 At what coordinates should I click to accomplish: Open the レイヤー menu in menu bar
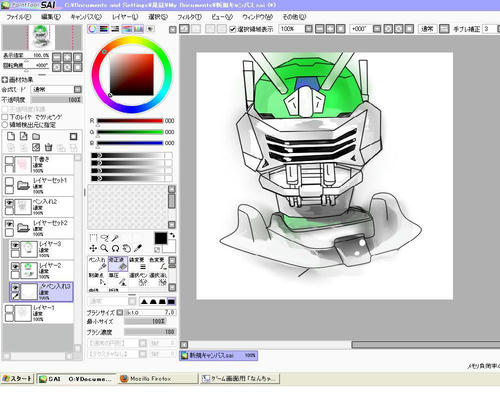[125, 17]
